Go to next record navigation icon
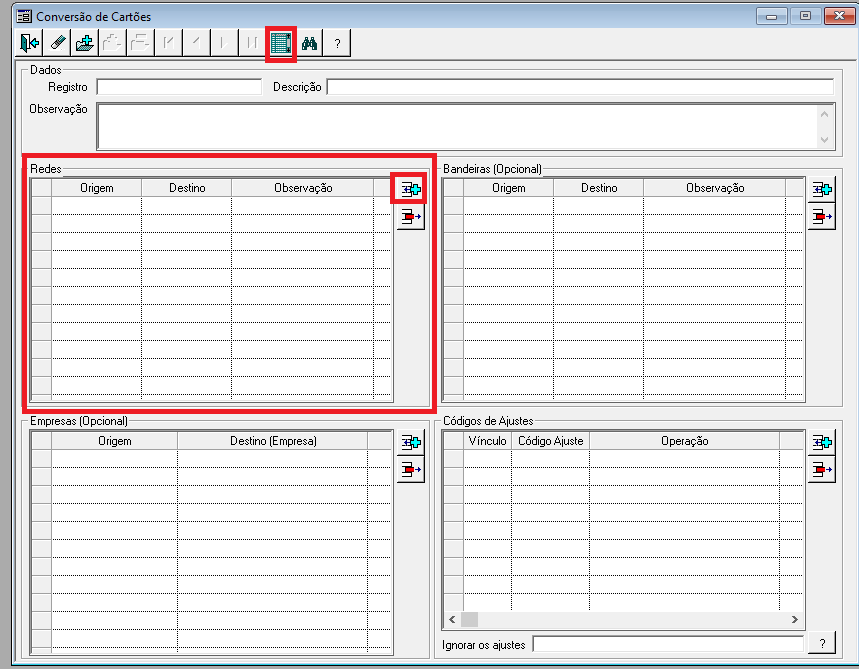Image resolution: width=859 pixels, height=669 pixels. [x=224, y=43]
